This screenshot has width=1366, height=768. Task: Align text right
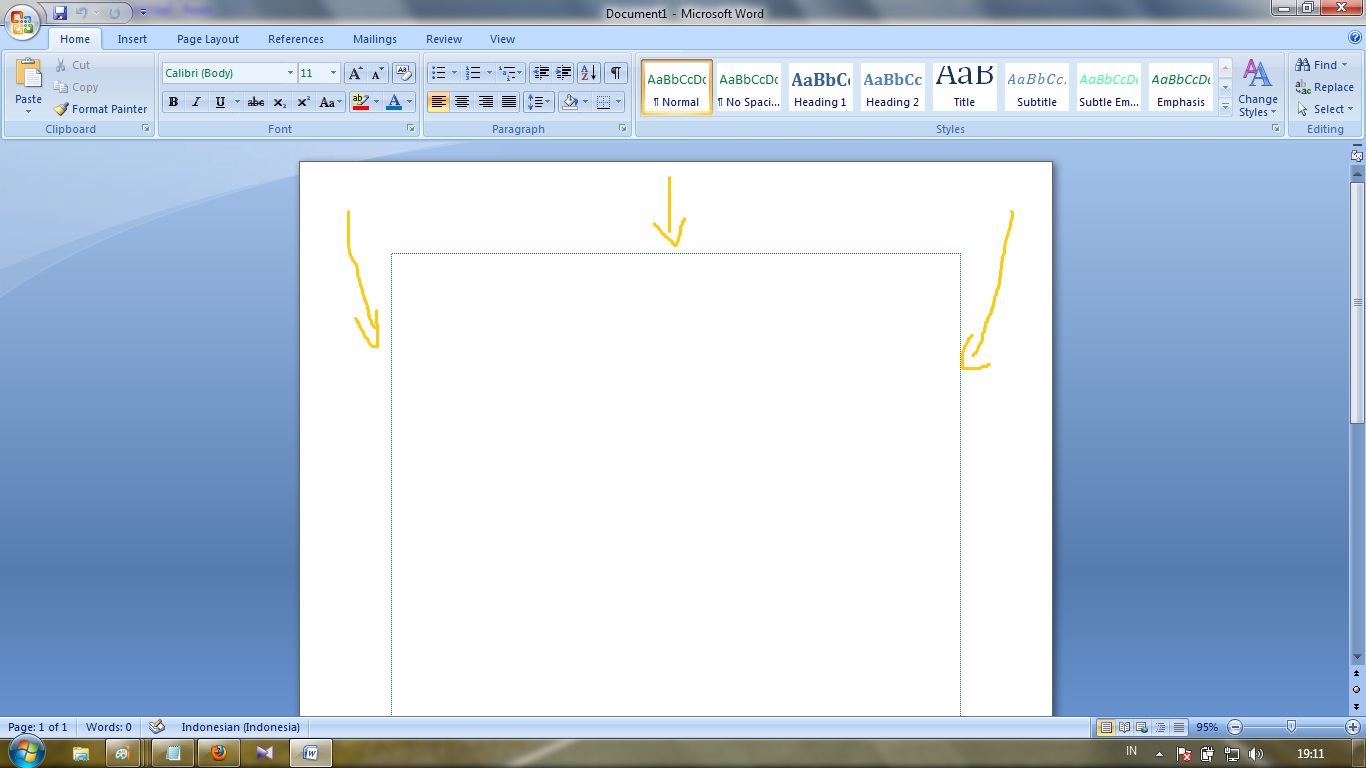[x=486, y=102]
